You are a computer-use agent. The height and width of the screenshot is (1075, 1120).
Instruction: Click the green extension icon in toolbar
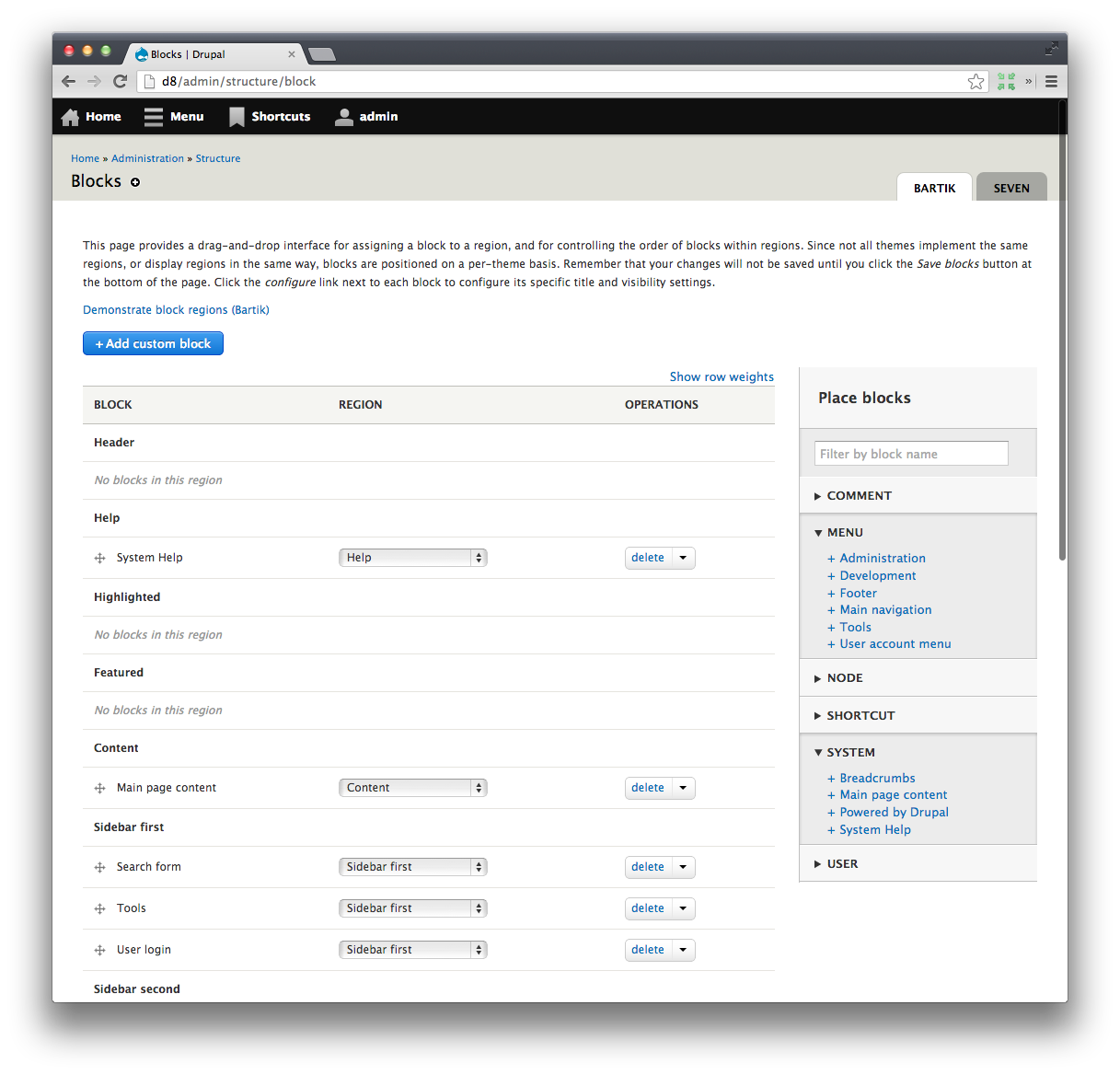coord(1006,81)
